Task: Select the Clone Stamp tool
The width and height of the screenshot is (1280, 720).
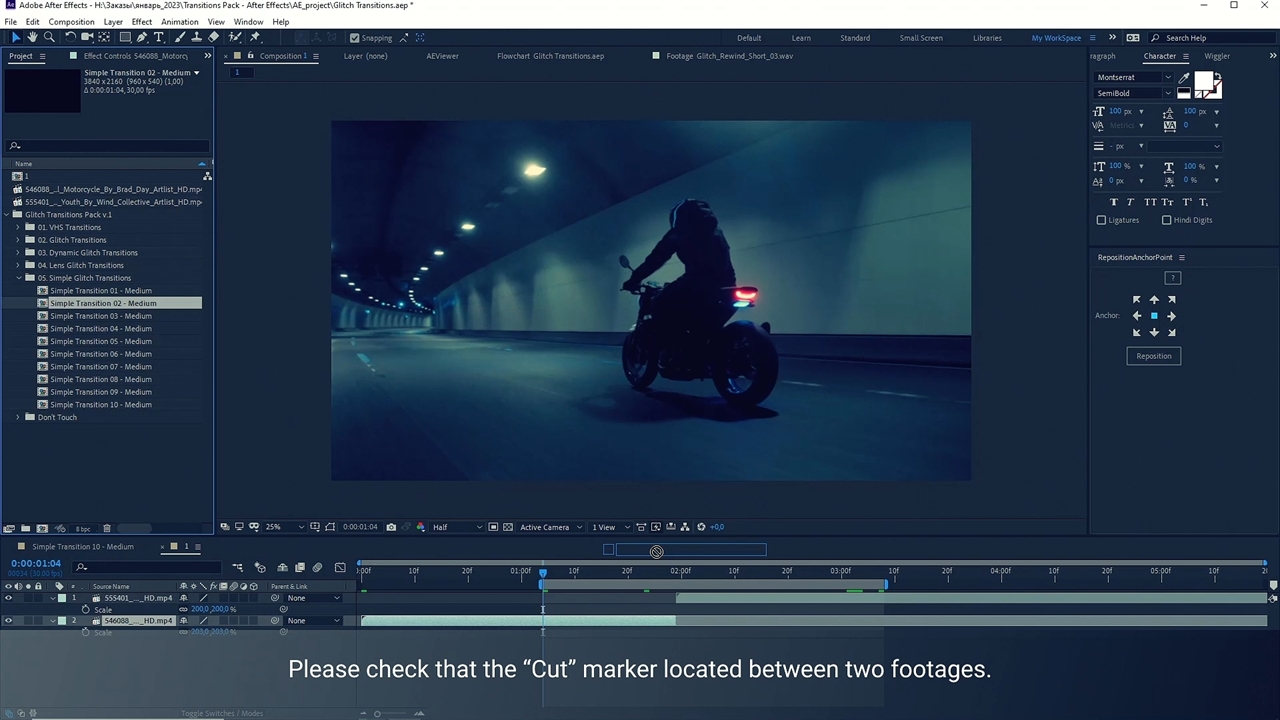Action: click(197, 38)
